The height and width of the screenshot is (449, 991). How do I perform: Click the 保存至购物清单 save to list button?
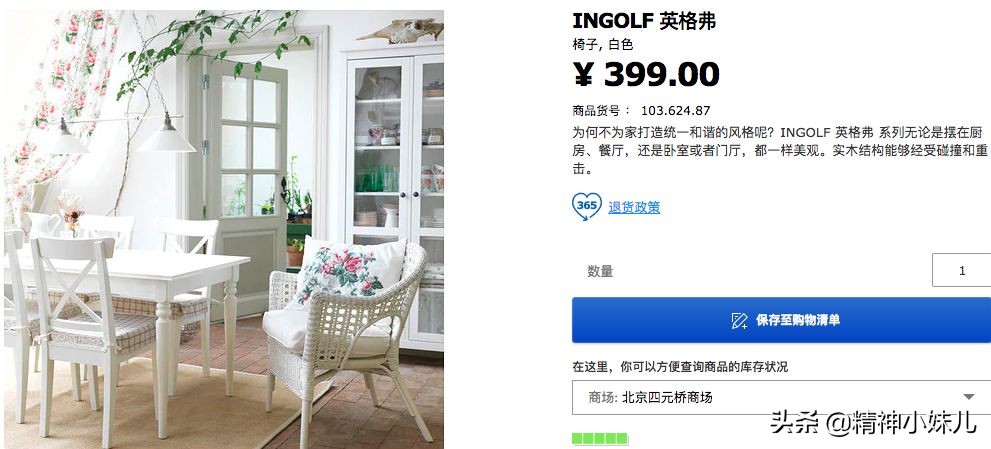point(781,320)
